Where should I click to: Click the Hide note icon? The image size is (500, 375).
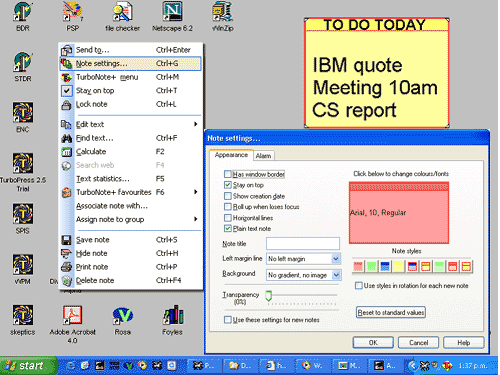click(66, 253)
